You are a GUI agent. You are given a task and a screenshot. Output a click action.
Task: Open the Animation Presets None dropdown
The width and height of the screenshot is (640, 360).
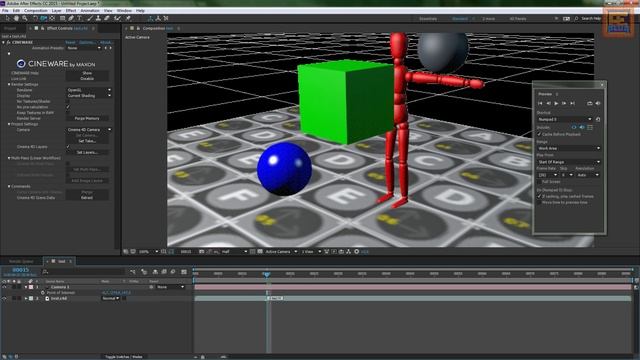click(x=84, y=48)
